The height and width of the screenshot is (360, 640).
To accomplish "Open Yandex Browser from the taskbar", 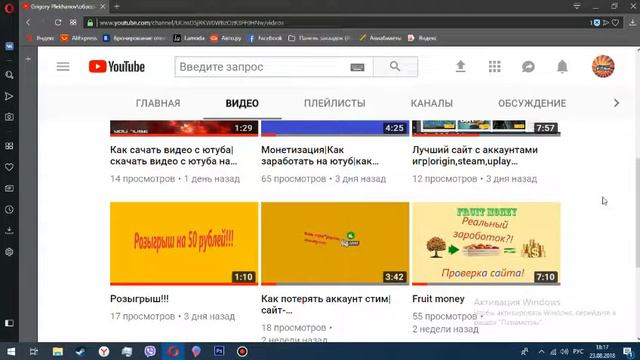I will pos(104,351).
